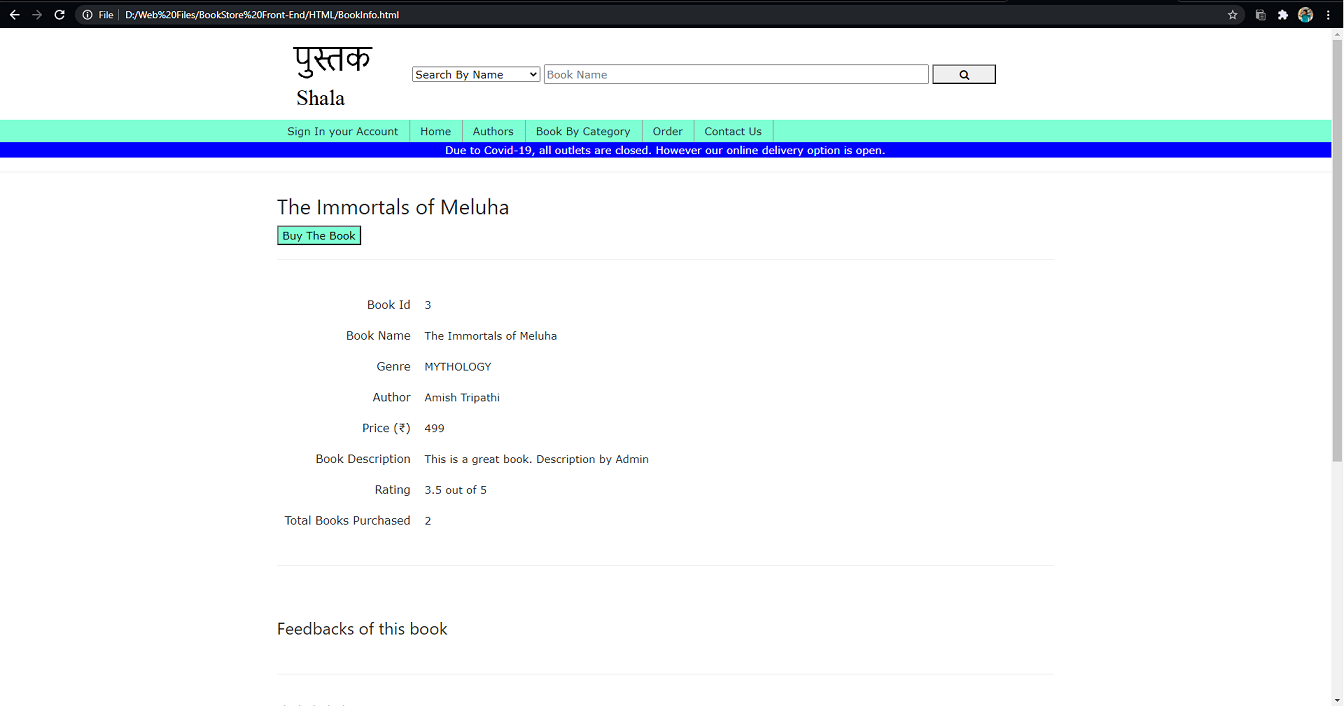Open the Authors page
Image resolution: width=1344 pixels, height=706 pixels.
pos(493,130)
